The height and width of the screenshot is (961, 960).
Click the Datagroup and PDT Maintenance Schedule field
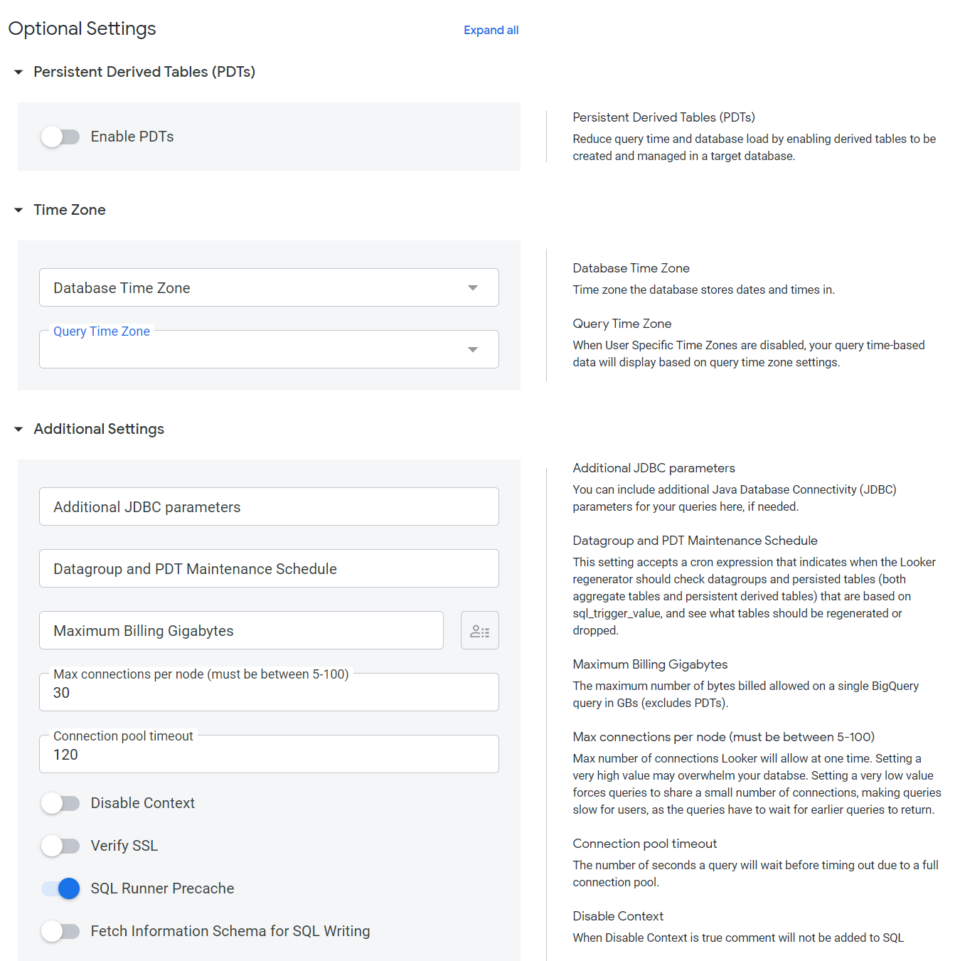(268, 568)
